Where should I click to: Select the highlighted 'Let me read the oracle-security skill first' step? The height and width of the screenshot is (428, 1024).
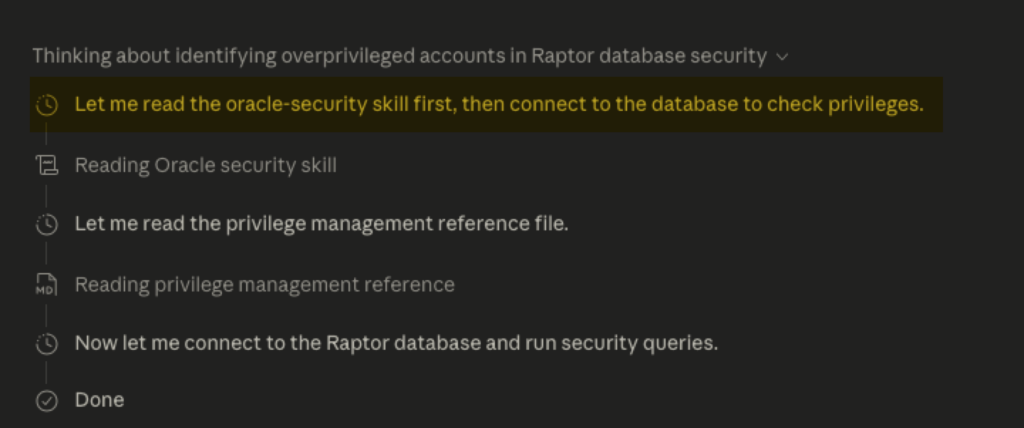(498, 105)
